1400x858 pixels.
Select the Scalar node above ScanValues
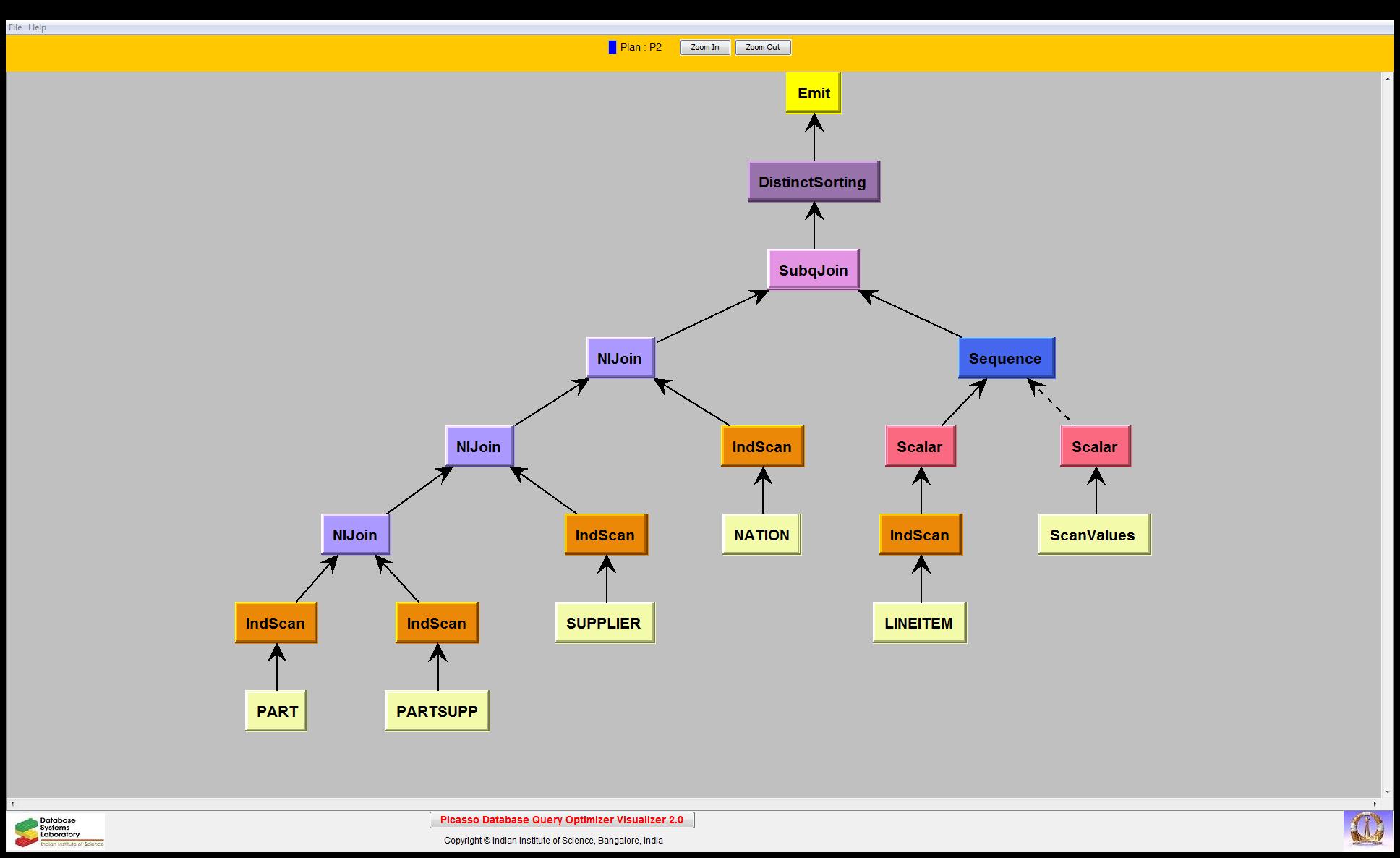click(x=1094, y=446)
